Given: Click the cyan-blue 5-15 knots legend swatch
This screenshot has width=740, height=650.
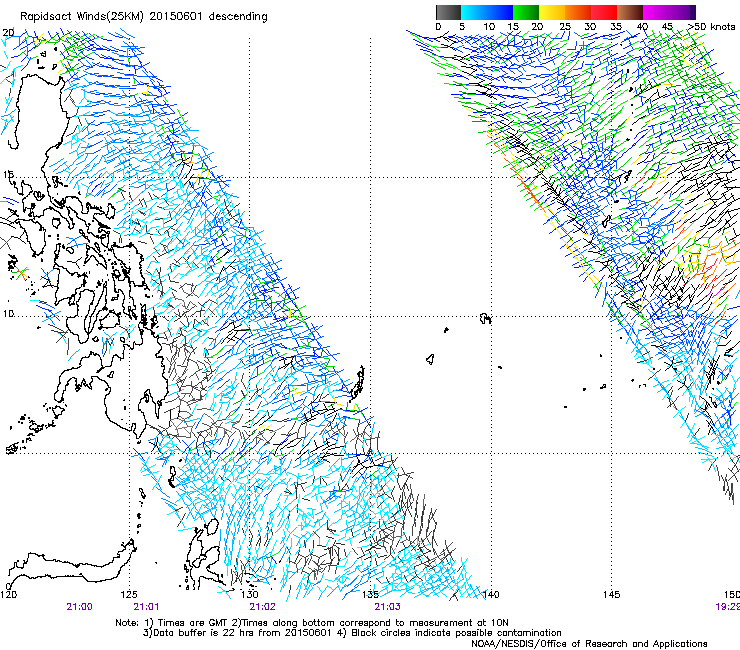Looking at the screenshot, I should click(x=487, y=12).
